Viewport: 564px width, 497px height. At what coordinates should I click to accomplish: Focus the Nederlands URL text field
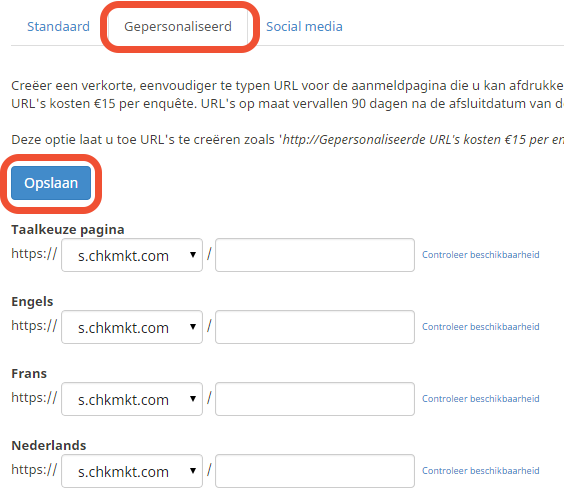(x=315, y=471)
